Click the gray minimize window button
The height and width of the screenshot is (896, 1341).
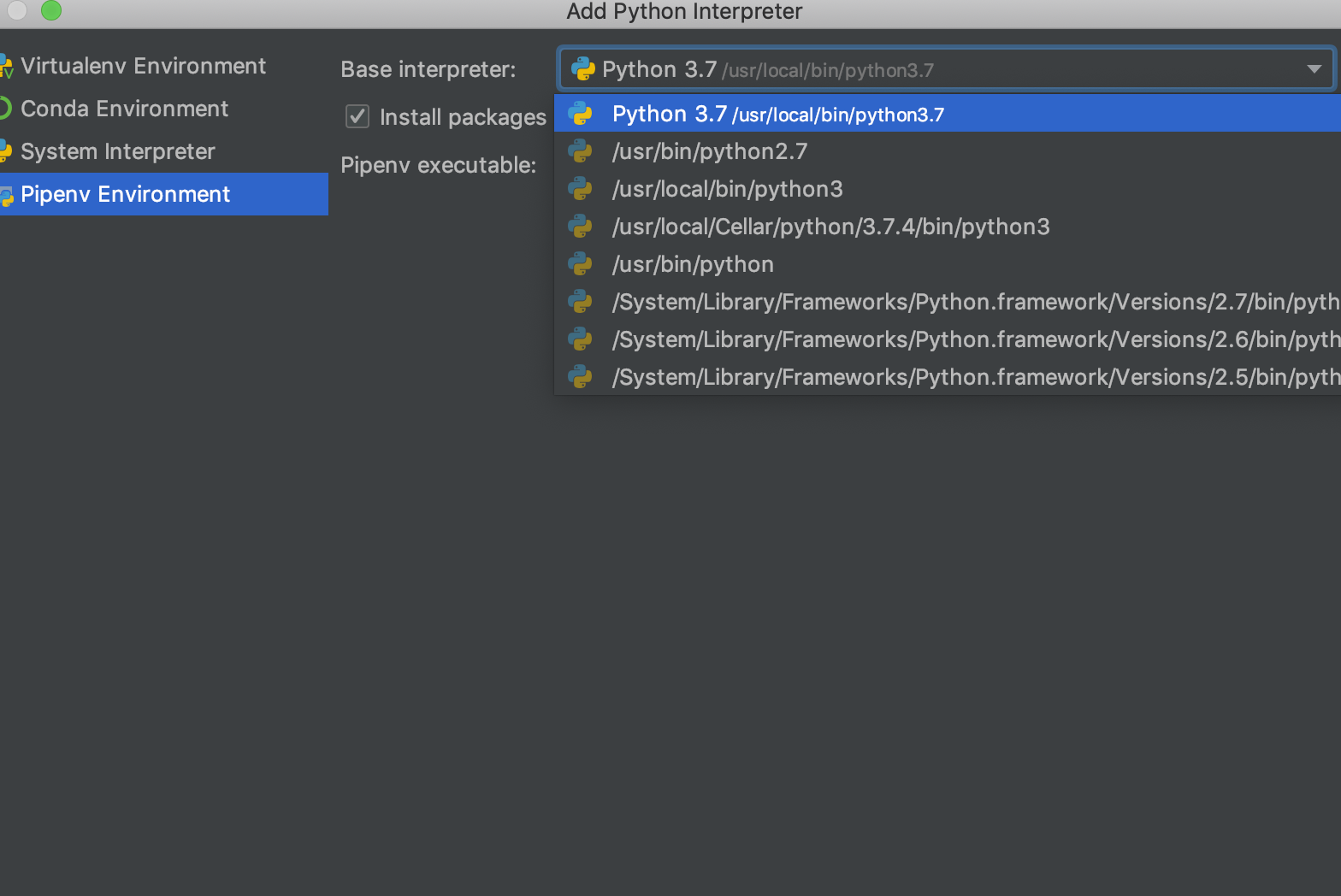[x=17, y=9]
